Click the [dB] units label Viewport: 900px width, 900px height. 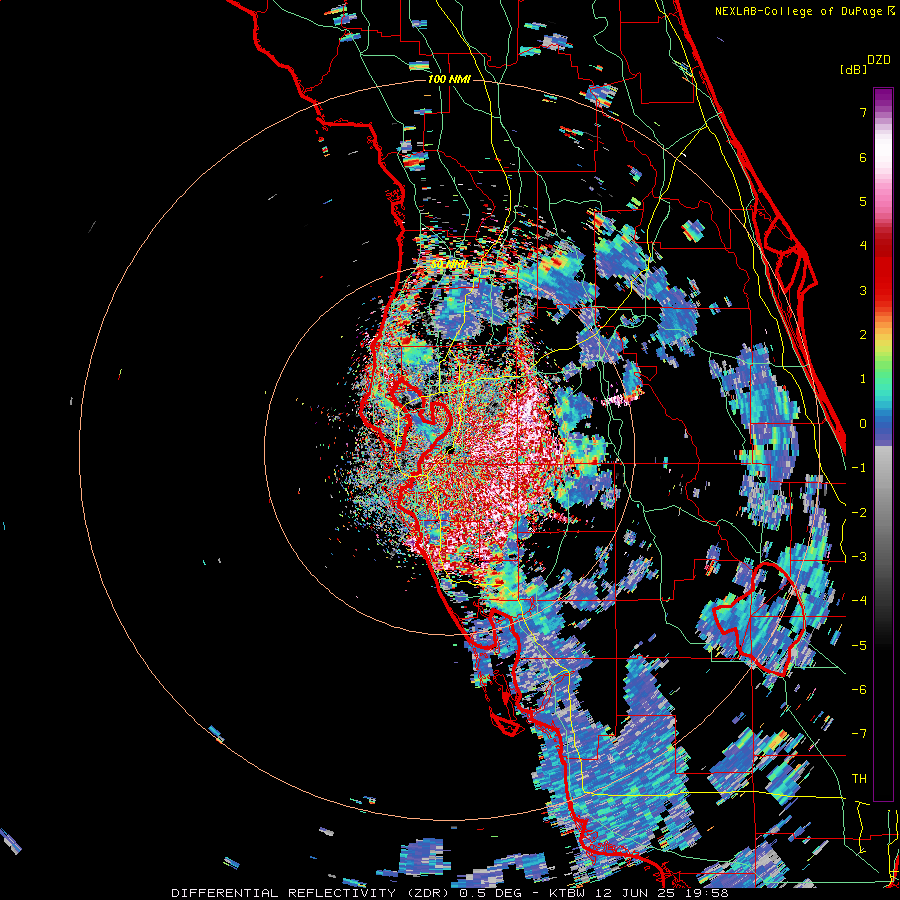pos(854,69)
